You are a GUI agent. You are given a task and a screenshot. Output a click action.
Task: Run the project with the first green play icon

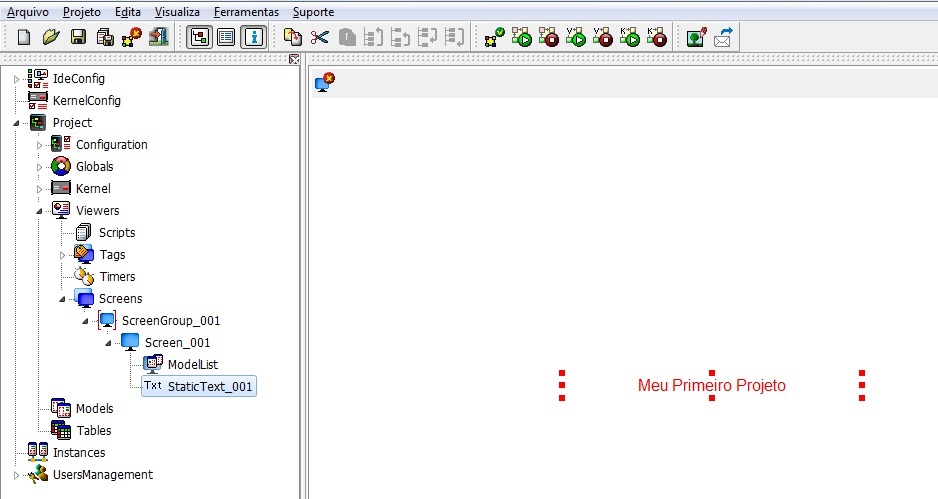(x=522, y=37)
